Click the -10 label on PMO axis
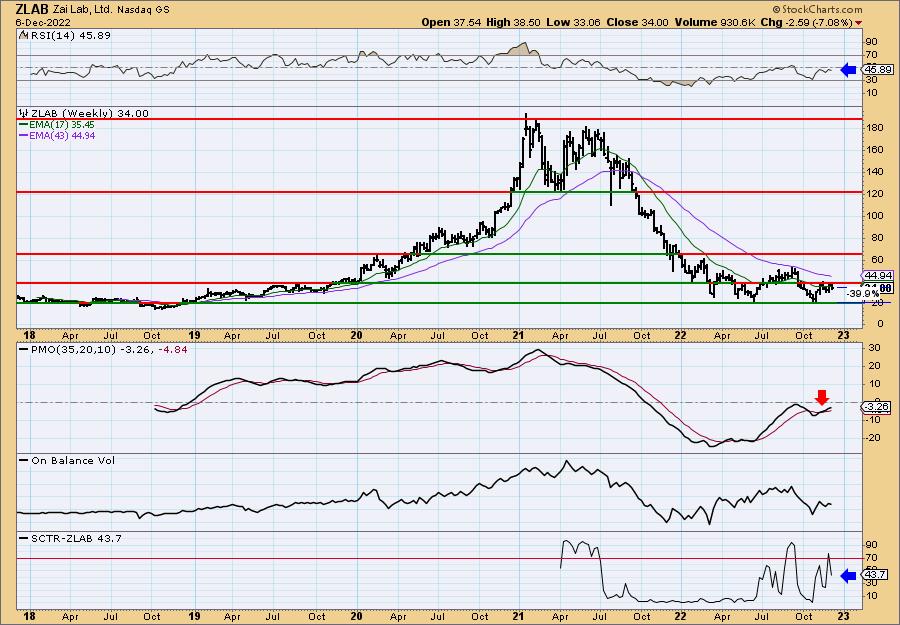The height and width of the screenshot is (625, 900). pyautogui.click(x=874, y=419)
